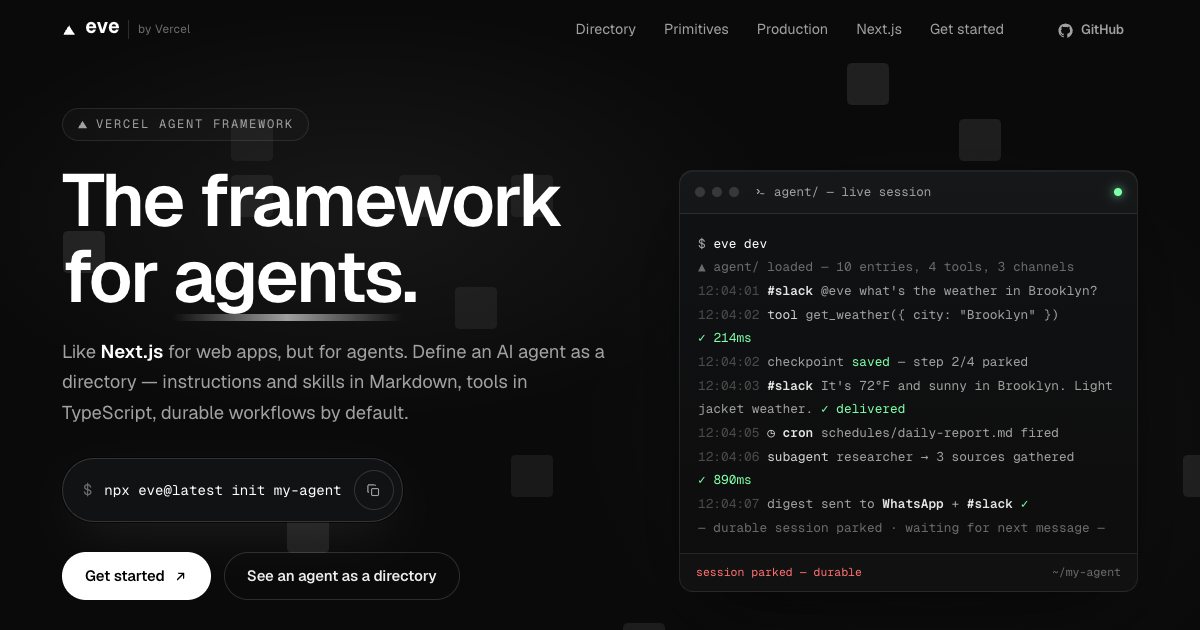1200x630 pixels.
Task: Click "subagent researcher" terminal line
Action: 886,456
